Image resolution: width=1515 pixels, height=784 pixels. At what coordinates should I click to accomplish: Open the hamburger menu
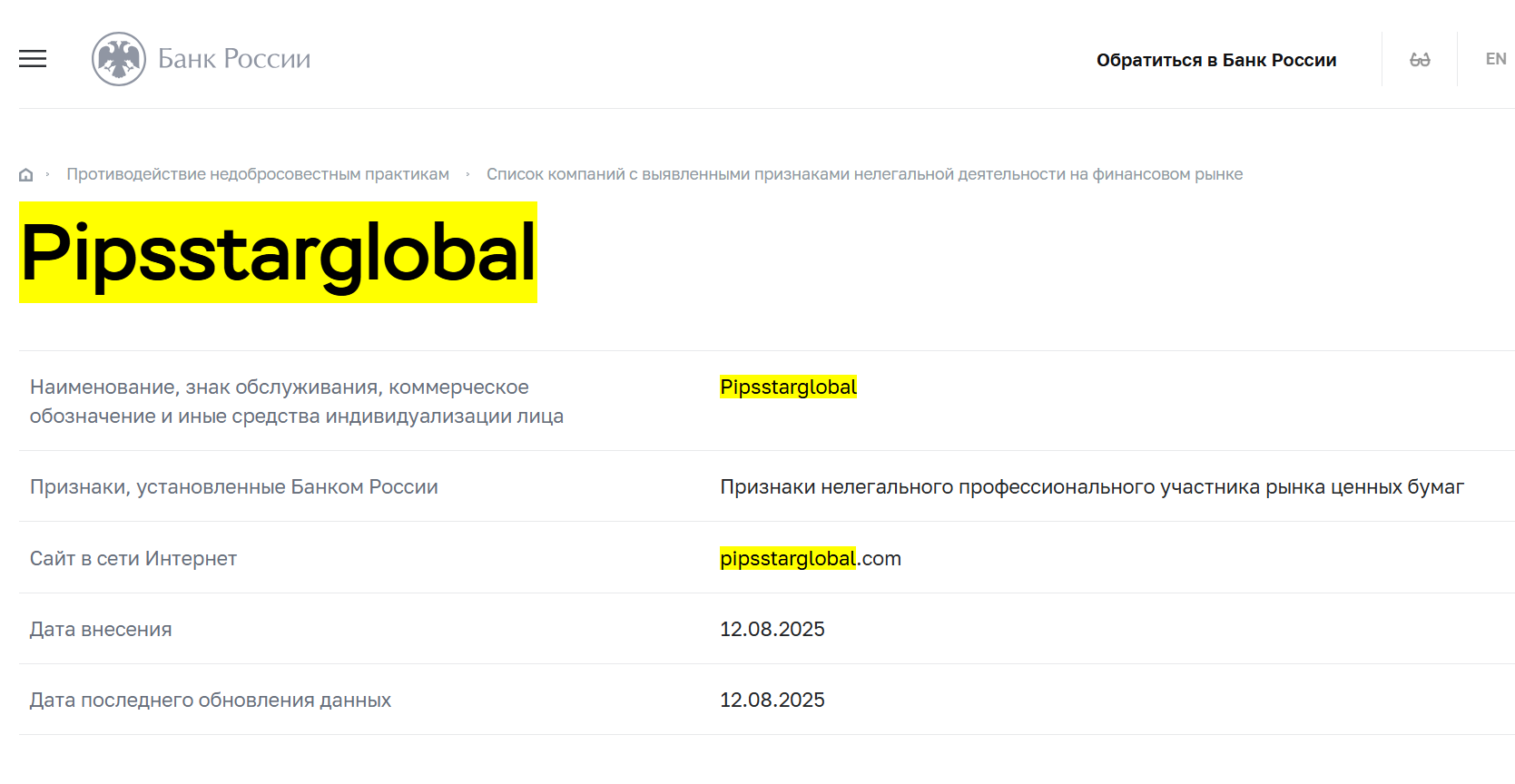[x=33, y=59]
